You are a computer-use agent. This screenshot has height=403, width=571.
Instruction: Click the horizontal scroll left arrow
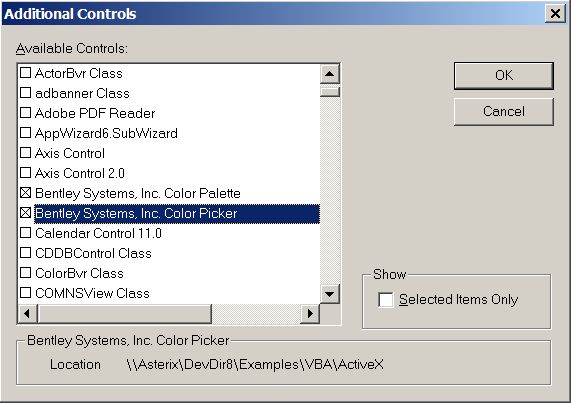27,313
